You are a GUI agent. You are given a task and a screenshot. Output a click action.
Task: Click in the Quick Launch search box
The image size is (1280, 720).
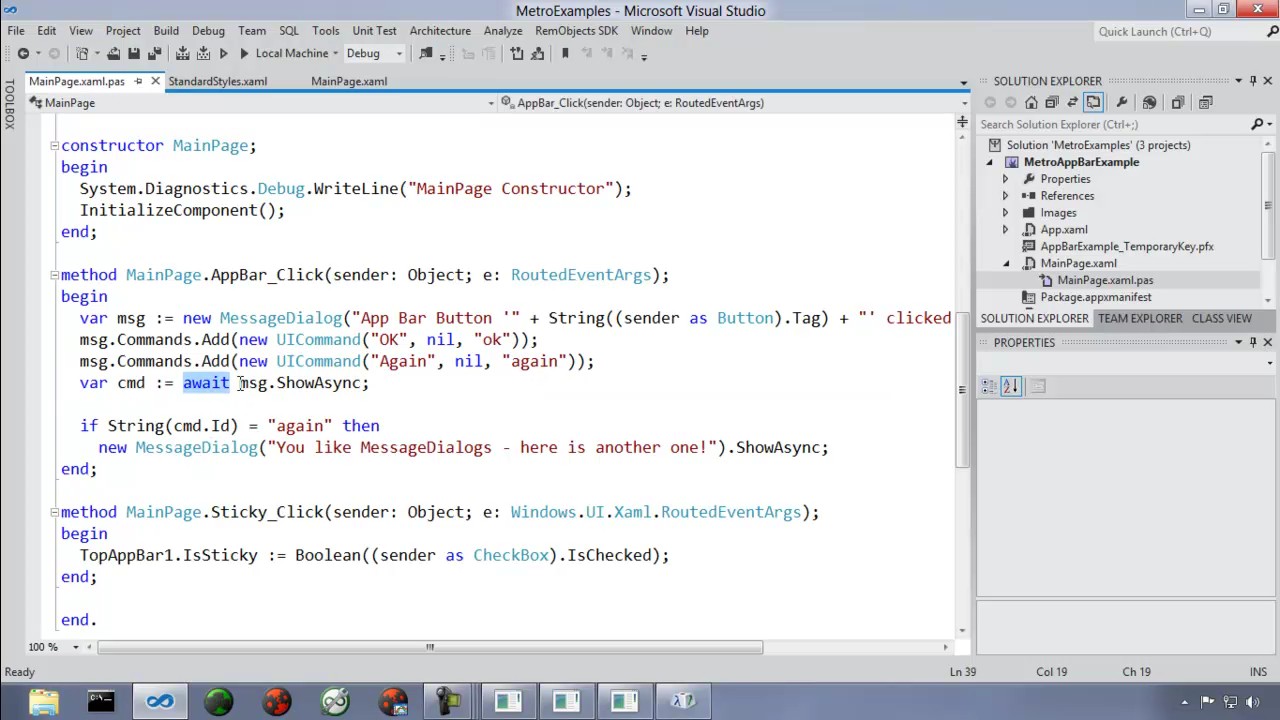pyautogui.click(x=1178, y=31)
